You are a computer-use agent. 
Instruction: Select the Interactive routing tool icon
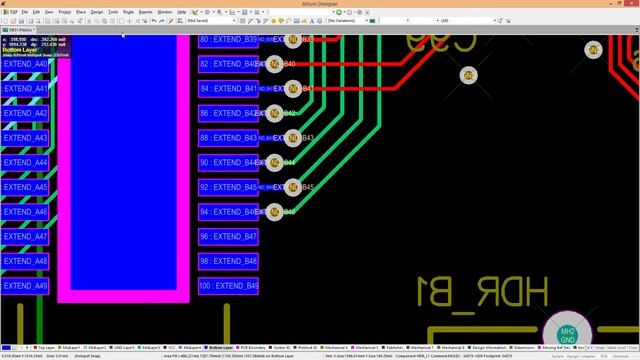coord(250,20)
